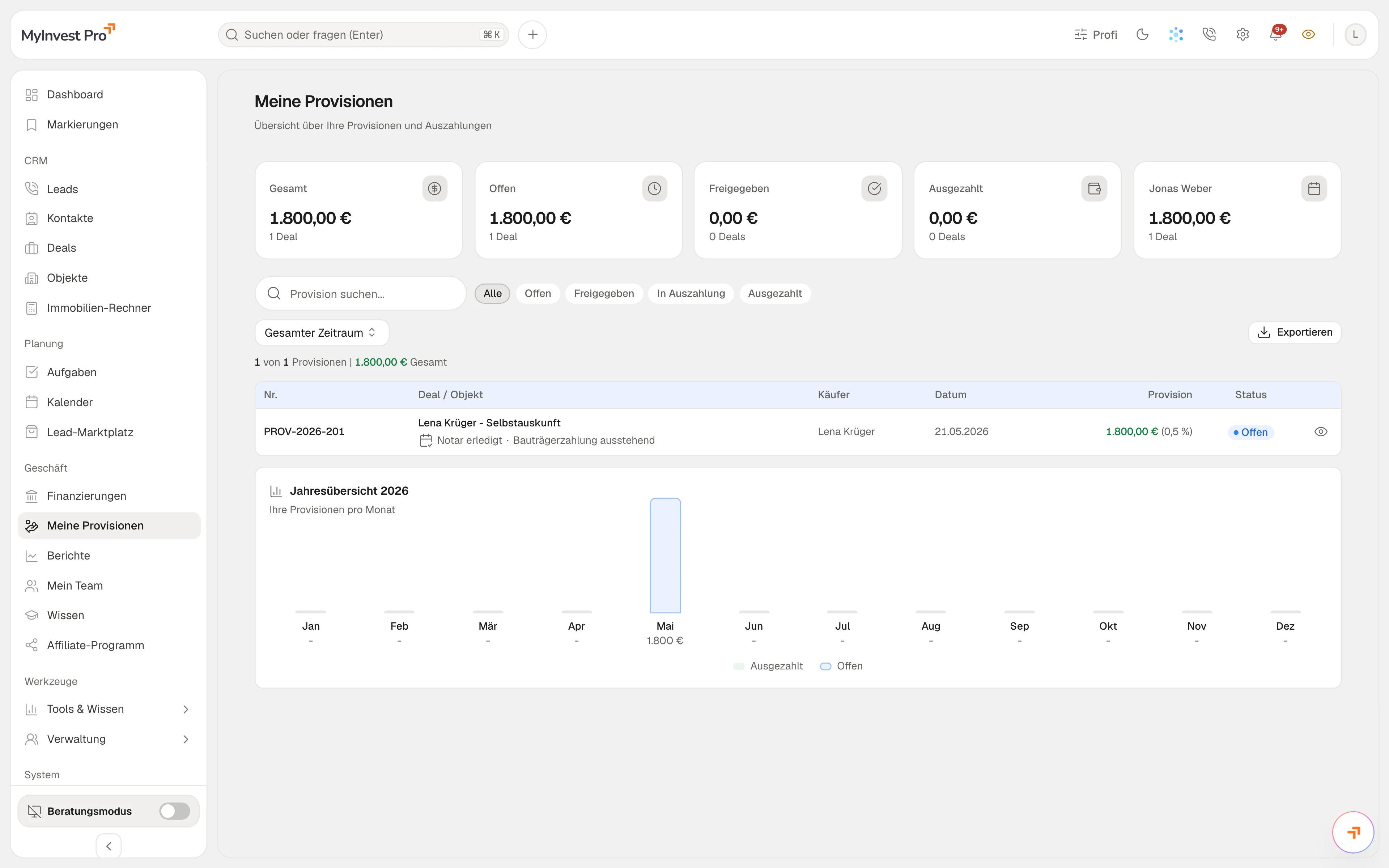The width and height of the screenshot is (1389, 868).
Task: Select the Ausgezahlt filter chip
Action: tap(775, 293)
